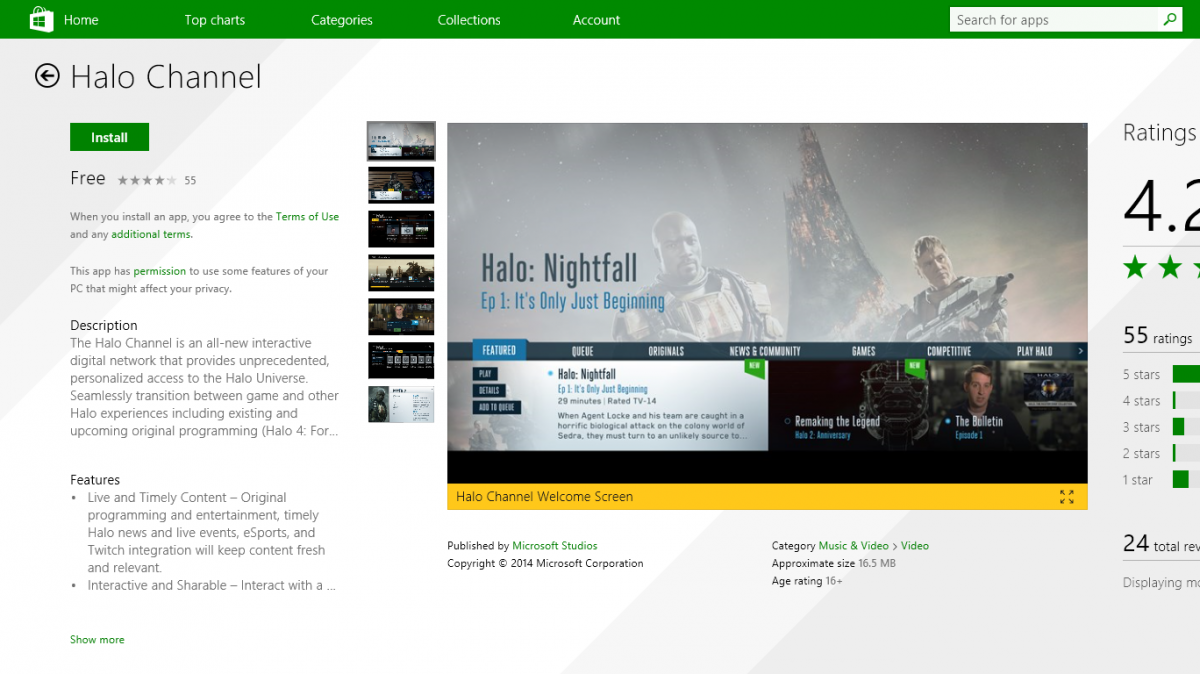
Task: Click the search magnifier icon
Action: pos(1169,20)
